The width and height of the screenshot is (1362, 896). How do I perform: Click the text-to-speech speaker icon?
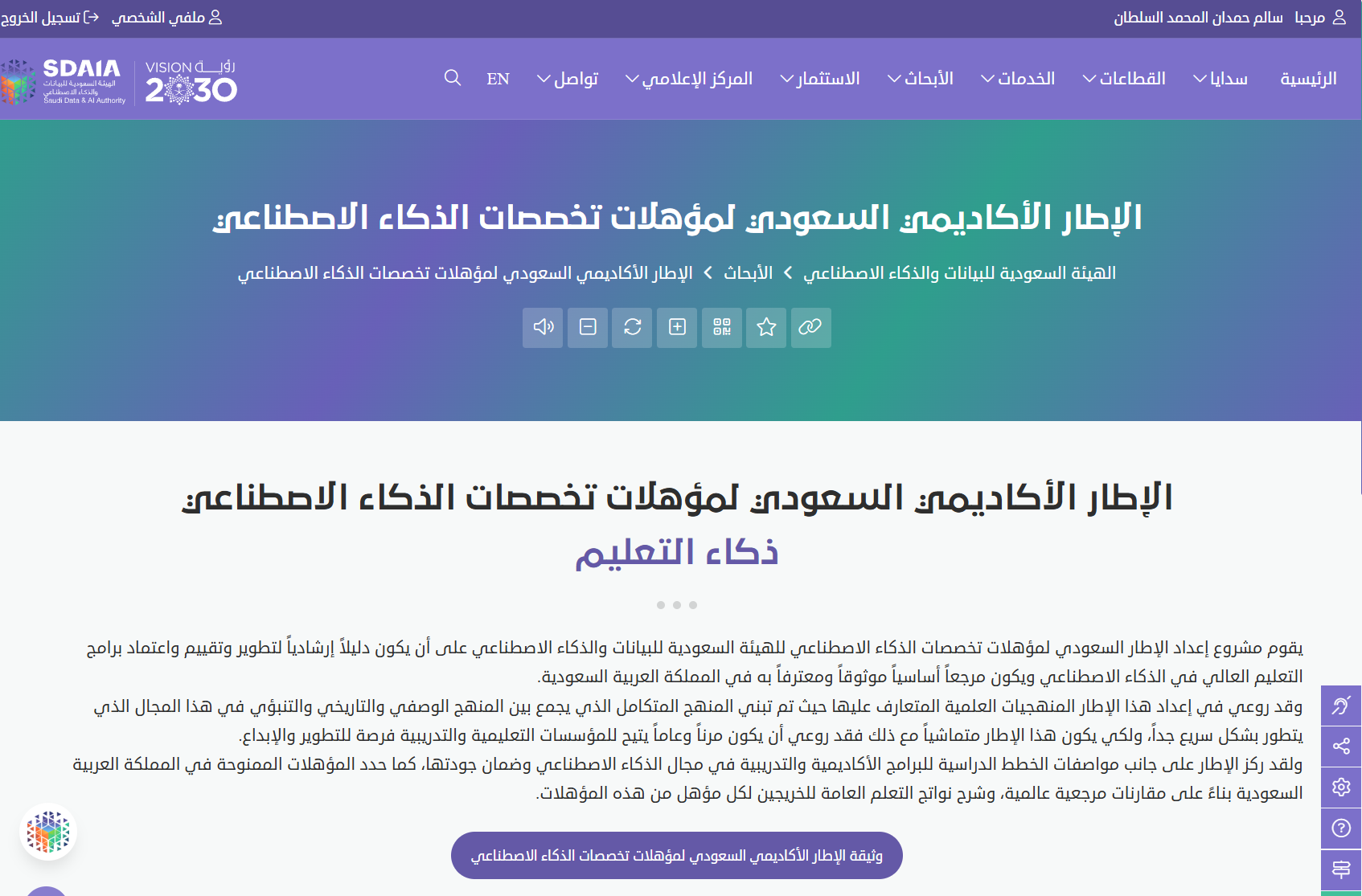543,327
